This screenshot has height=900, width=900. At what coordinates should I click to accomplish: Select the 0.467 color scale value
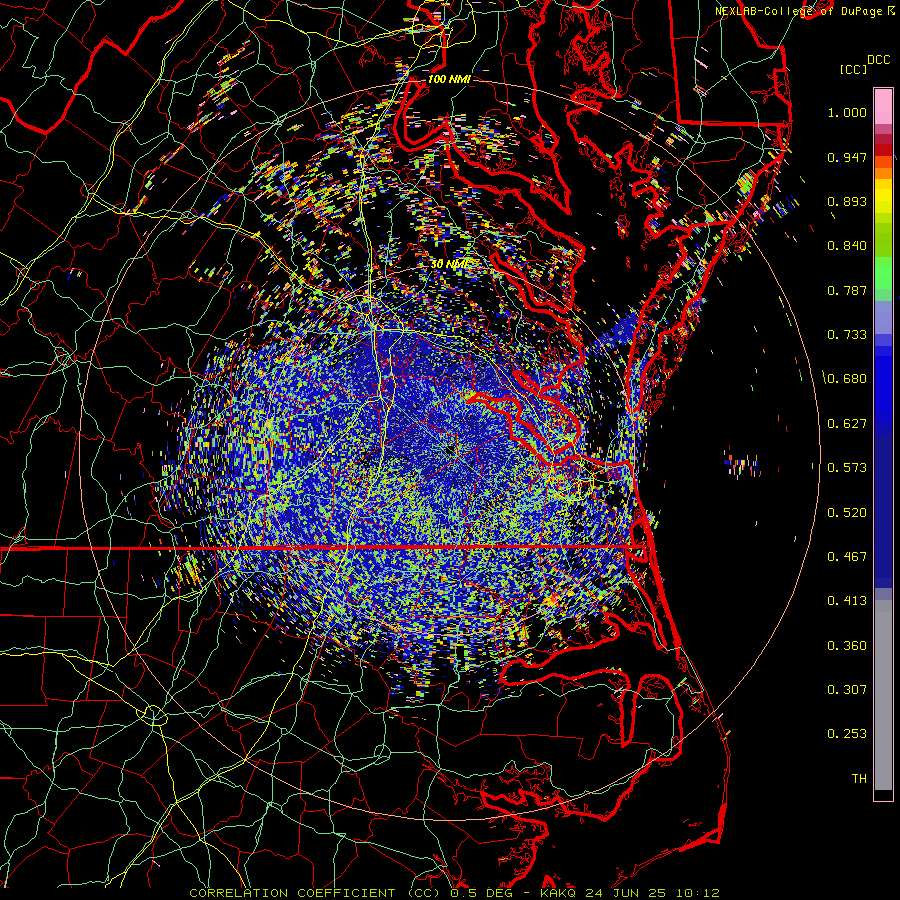click(x=847, y=557)
